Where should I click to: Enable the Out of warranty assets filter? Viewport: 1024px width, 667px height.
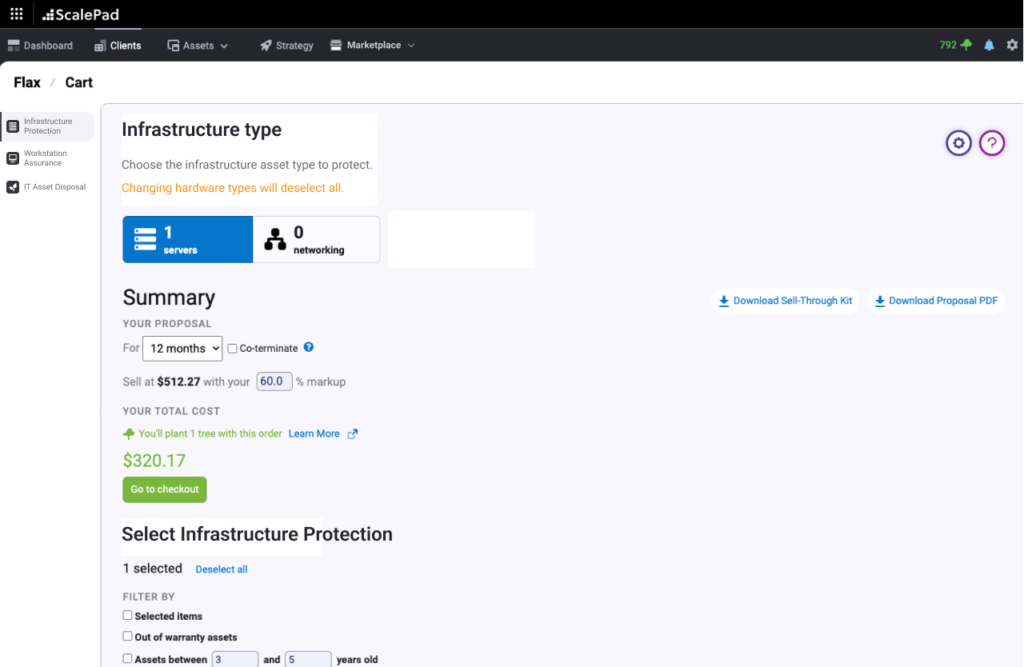tap(127, 637)
